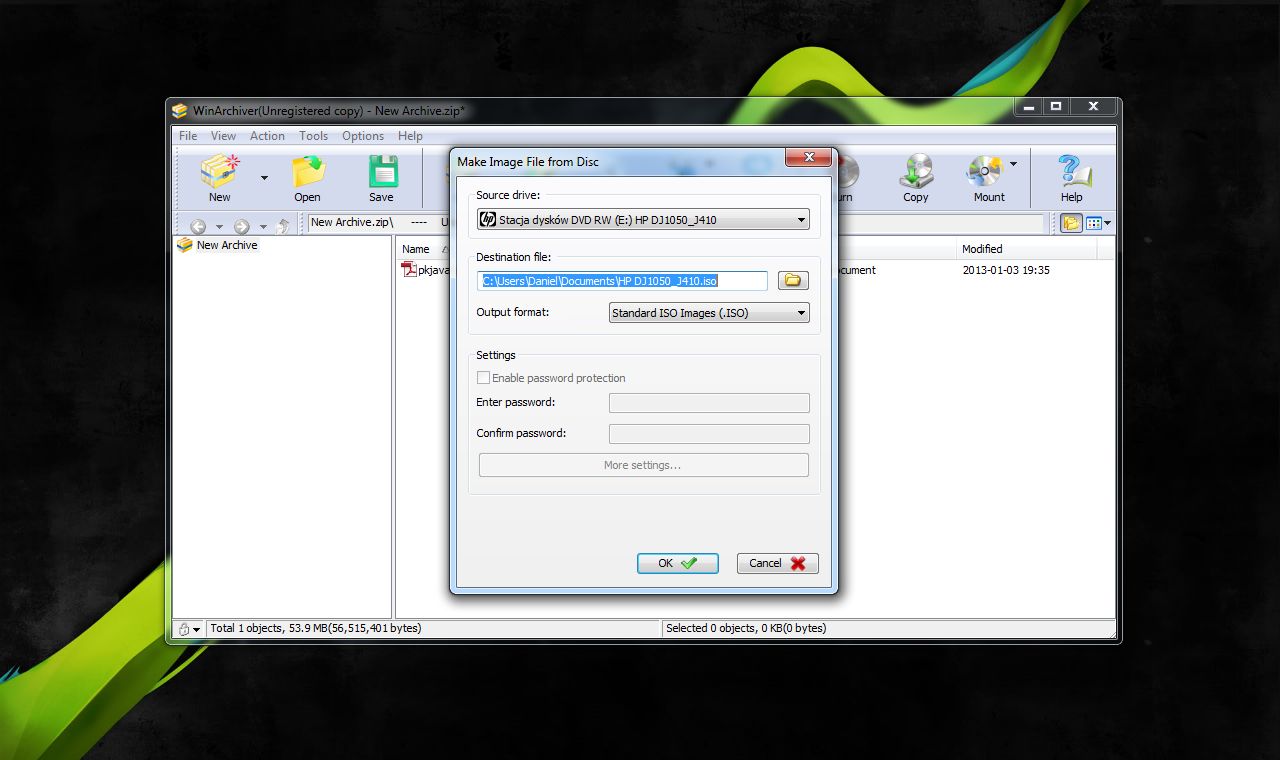Open the View menu
The height and width of the screenshot is (760, 1280).
tap(223, 136)
